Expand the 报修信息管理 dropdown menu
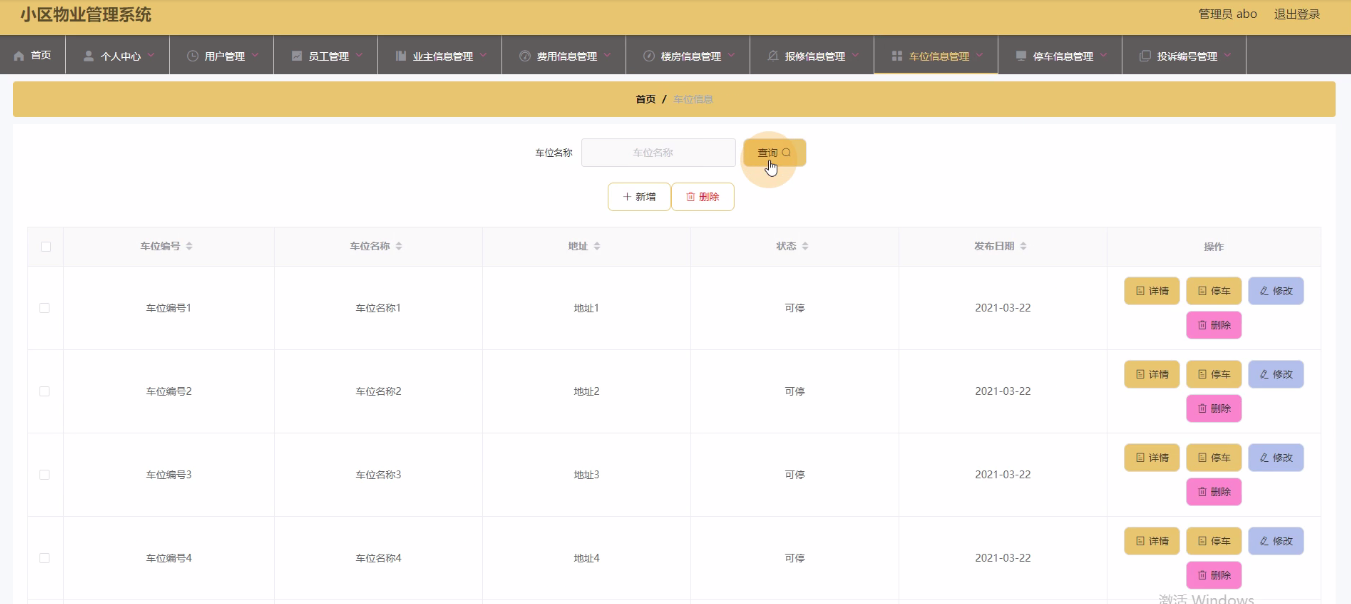This screenshot has width=1351, height=604. tap(814, 56)
